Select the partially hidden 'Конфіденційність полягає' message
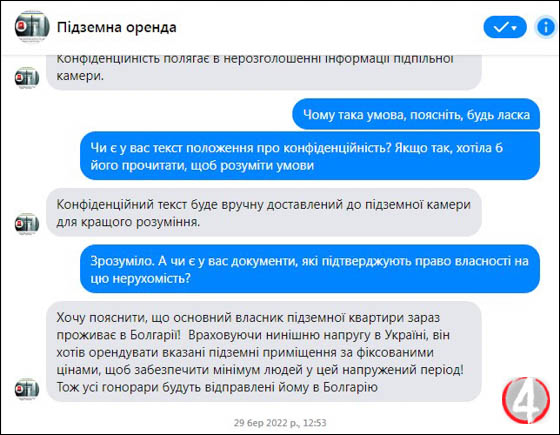560x435 pixels. tap(264, 72)
